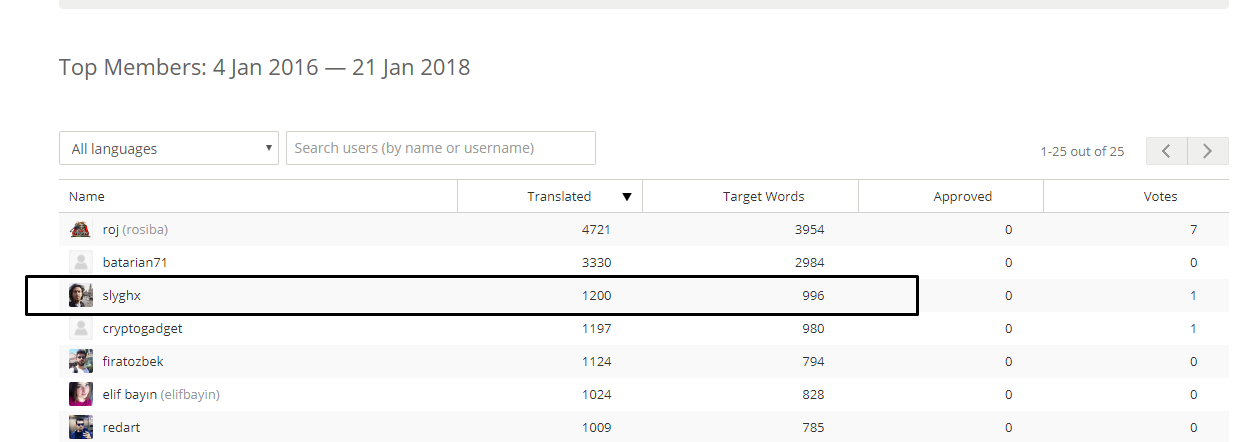
Task: Sort by Target Words column header
Action: (x=763, y=197)
